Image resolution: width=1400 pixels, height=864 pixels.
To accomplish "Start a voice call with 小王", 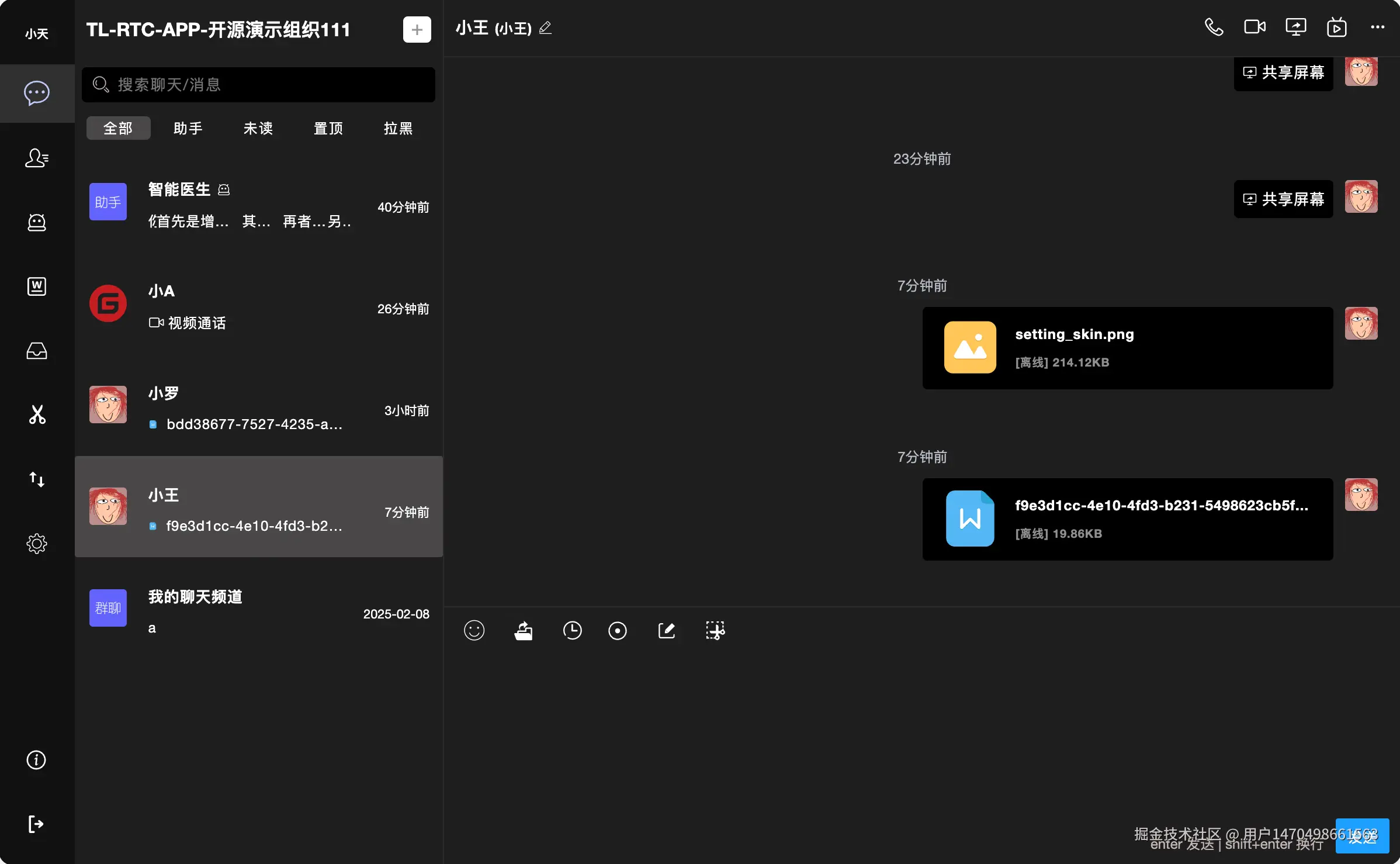I will pyautogui.click(x=1214, y=27).
